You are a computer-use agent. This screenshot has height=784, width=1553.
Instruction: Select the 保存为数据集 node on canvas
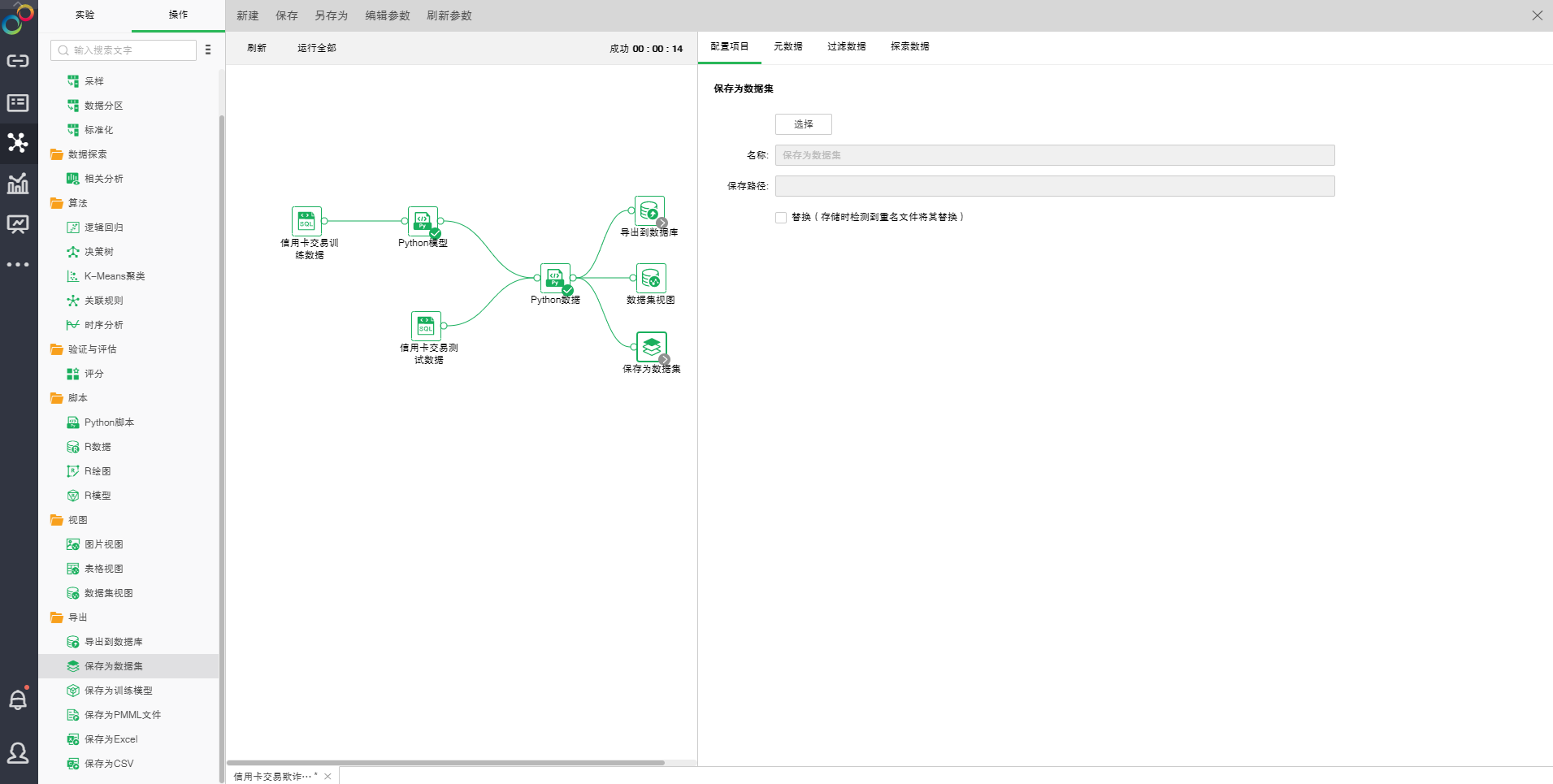pos(652,347)
